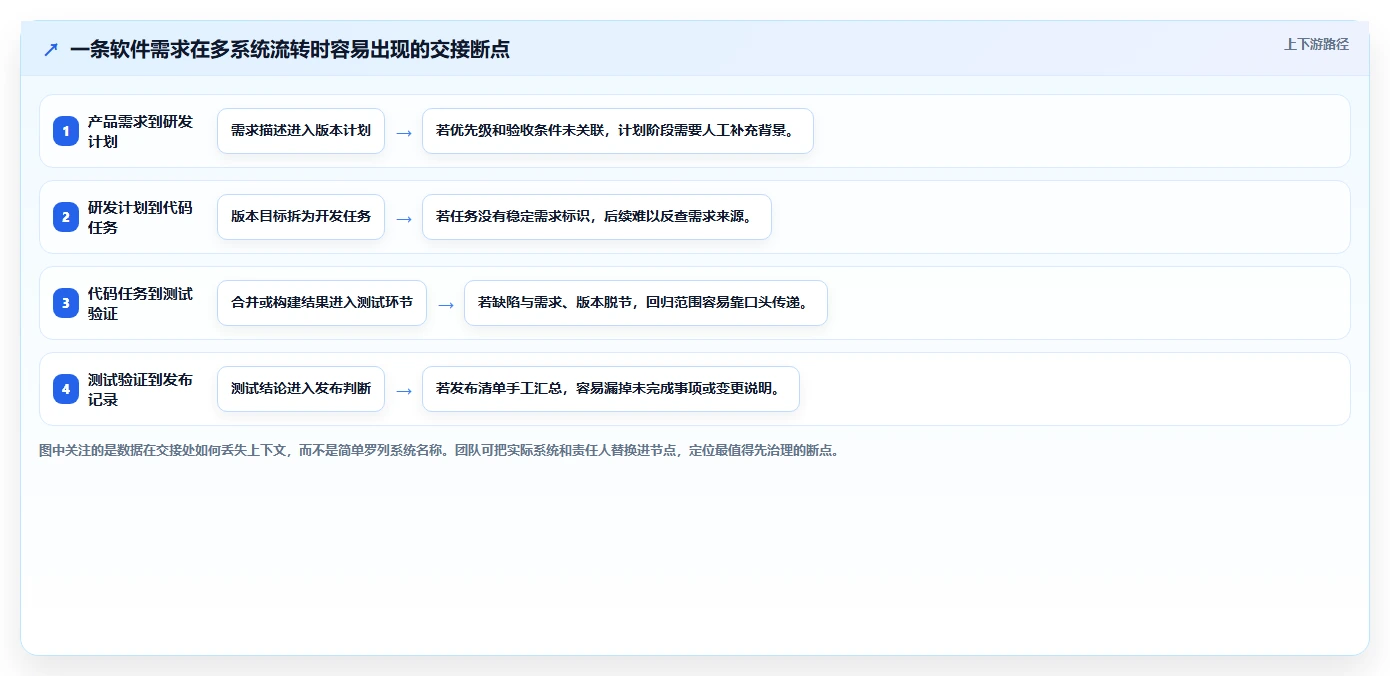Click the 代码任务到测试验证 step label
The height and width of the screenshot is (676, 1390).
pyautogui.click(x=141, y=303)
